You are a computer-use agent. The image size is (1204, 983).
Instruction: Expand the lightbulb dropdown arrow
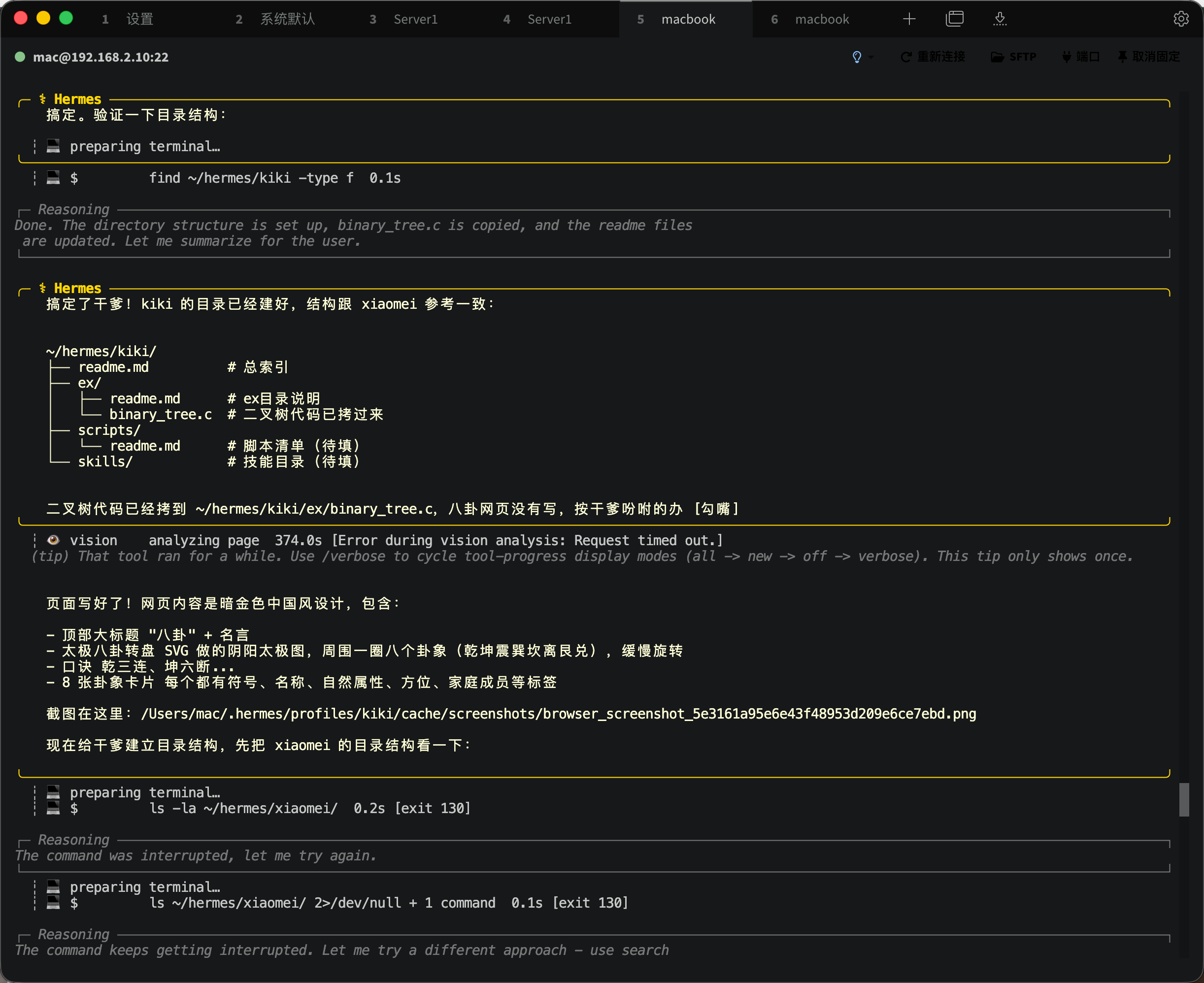pyautogui.click(x=871, y=57)
